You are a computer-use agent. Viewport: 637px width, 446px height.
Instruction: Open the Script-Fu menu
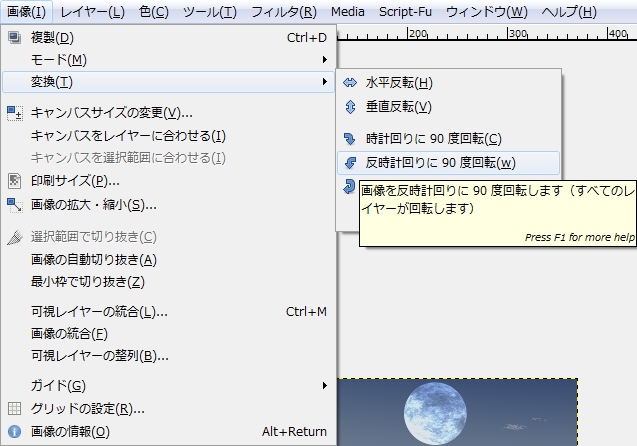tap(405, 12)
